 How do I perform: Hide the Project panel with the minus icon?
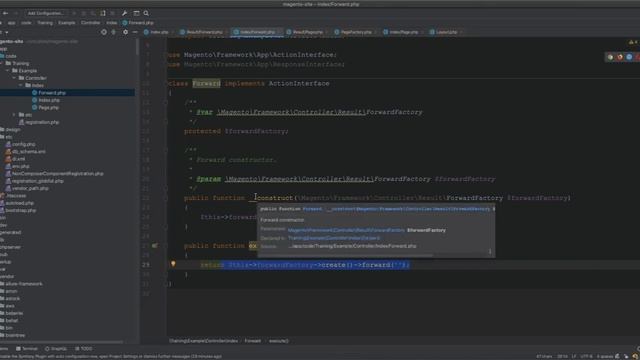click(x=135, y=32)
